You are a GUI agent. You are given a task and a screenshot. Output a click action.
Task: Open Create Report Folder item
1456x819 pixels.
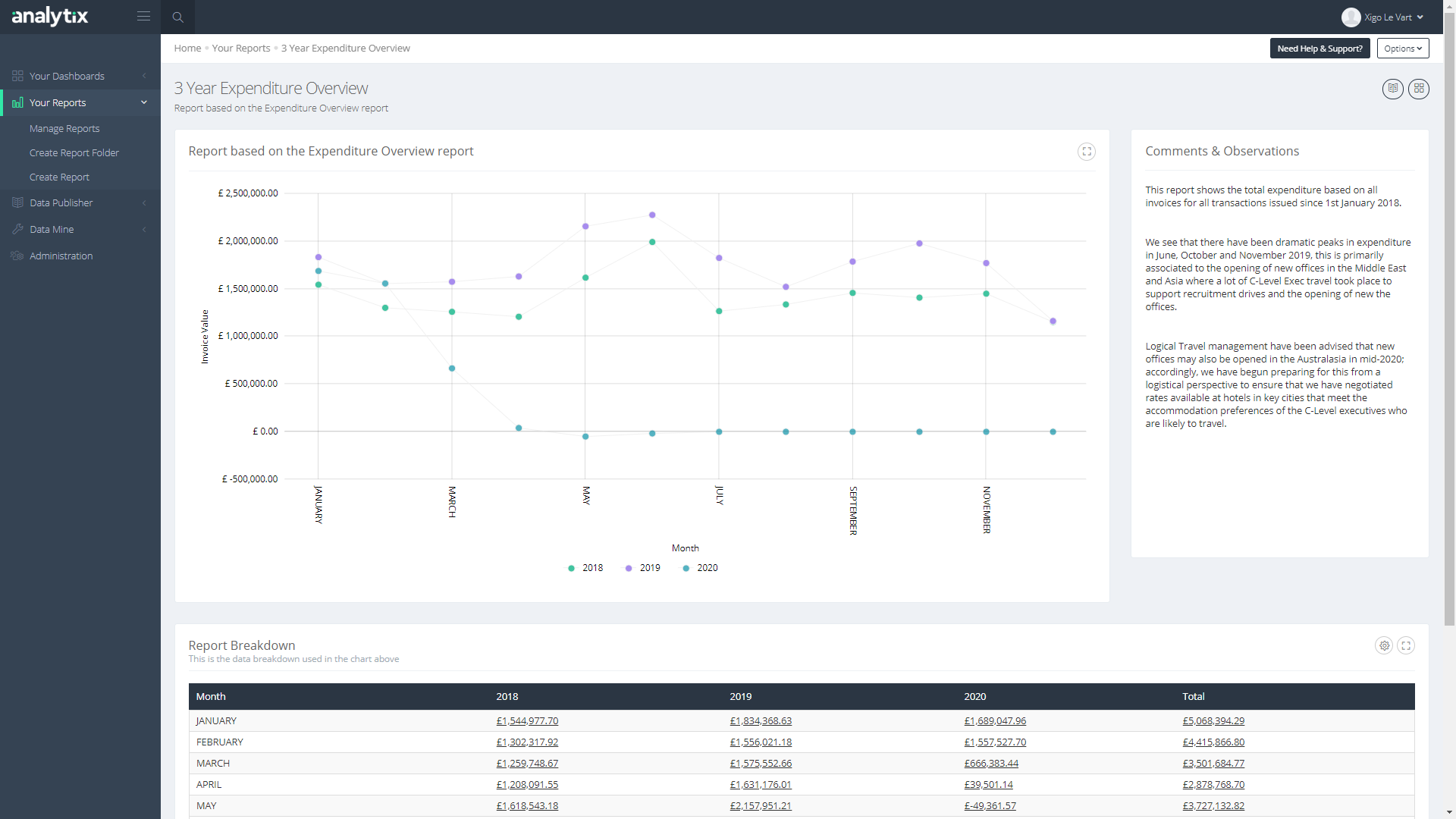74,153
